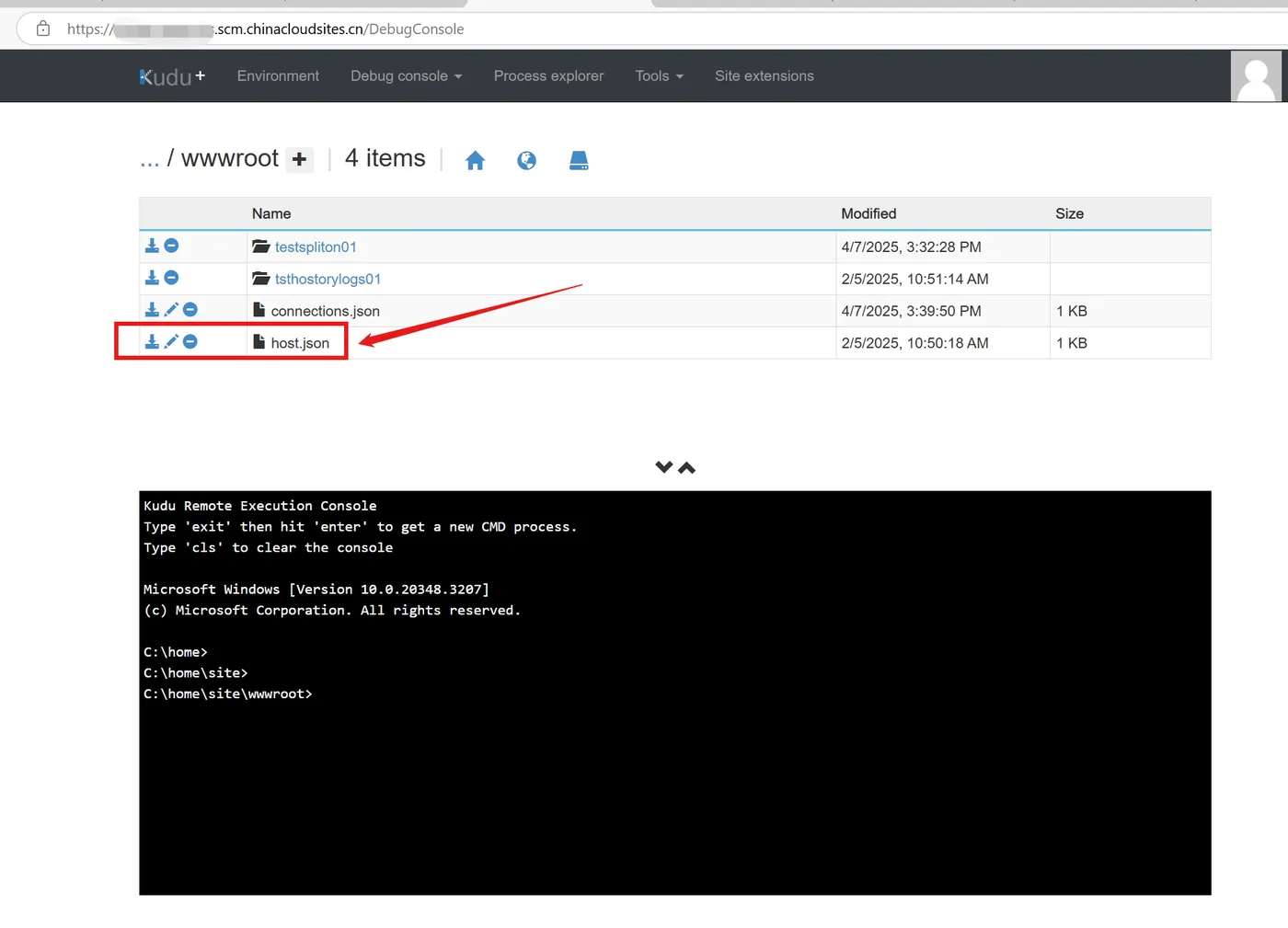The height and width of the screenshot is (928, 1288).
Task: Add new item with plus button next to wwwroot
Action: 299,160
